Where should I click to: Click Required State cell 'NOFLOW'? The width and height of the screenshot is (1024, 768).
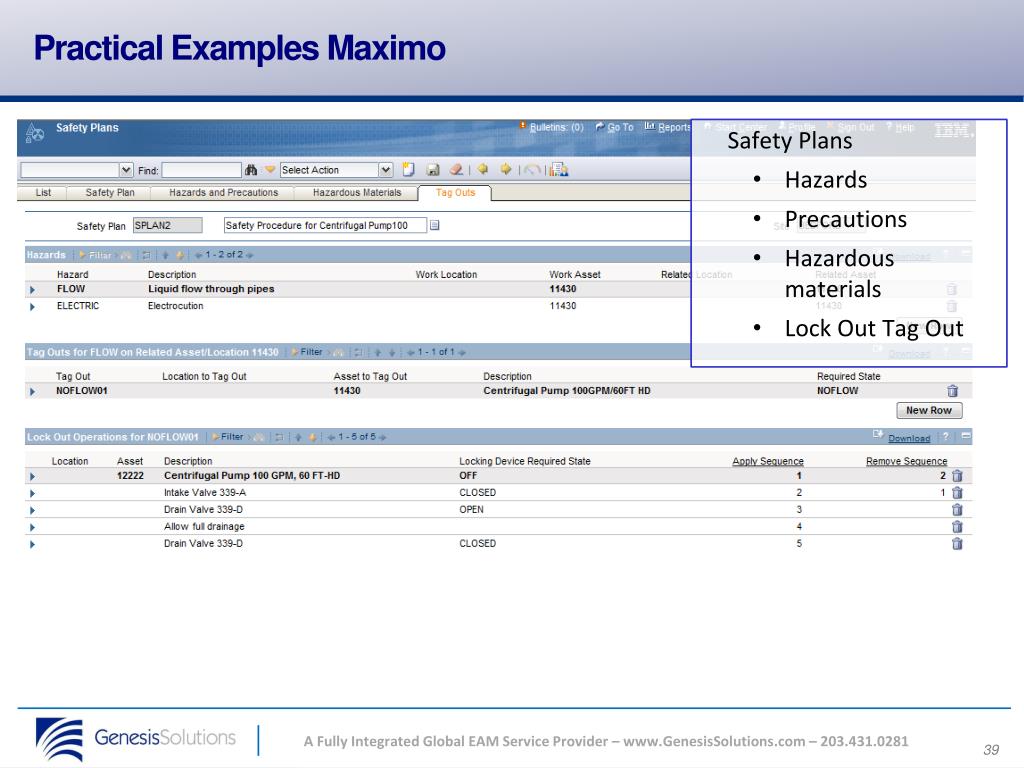click(837, 391)
